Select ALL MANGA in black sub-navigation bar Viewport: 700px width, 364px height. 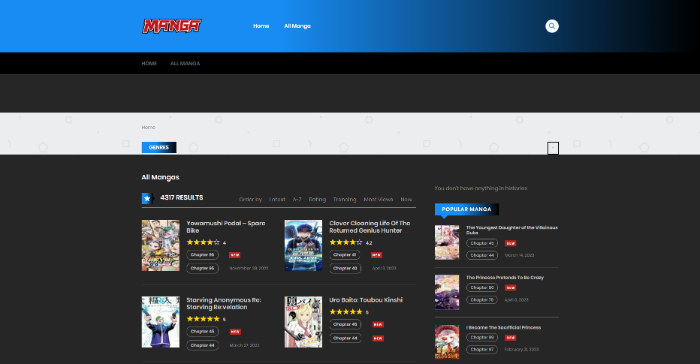pyautogui.click(x=185, y=63)
